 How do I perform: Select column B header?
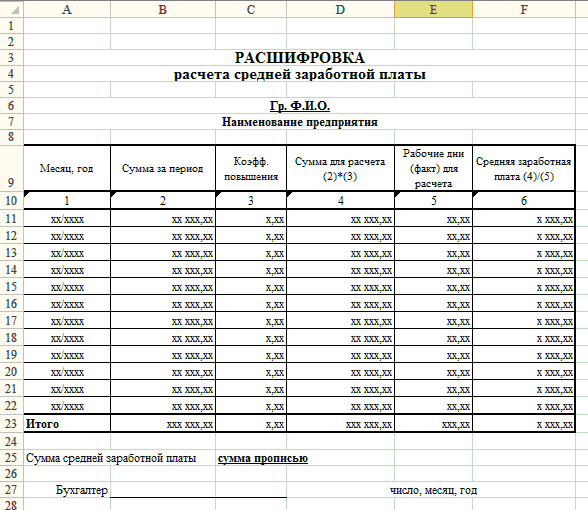[163, 9]
